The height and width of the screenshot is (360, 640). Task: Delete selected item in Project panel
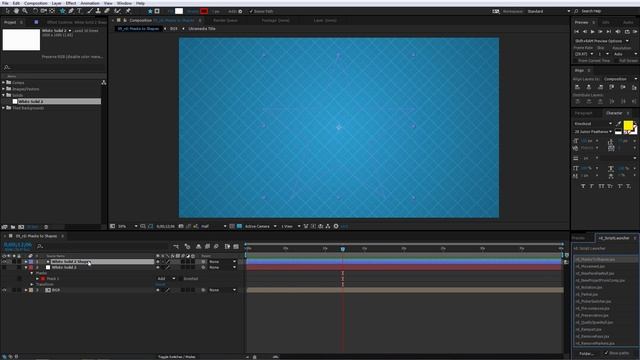click(x=46, y=227)
